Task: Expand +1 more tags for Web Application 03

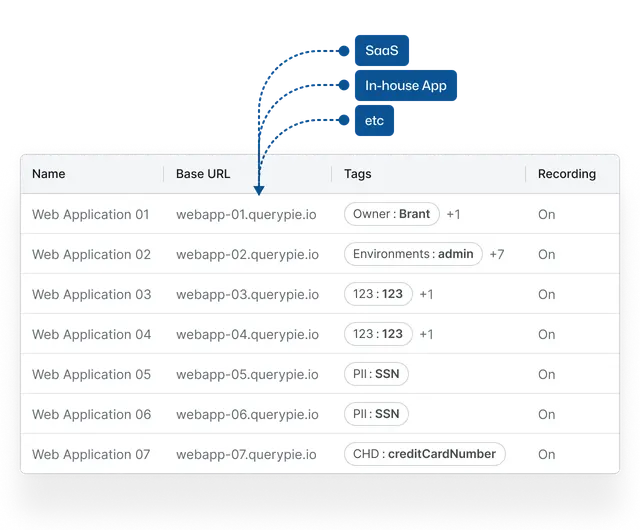Action: (x=427, y=294)
